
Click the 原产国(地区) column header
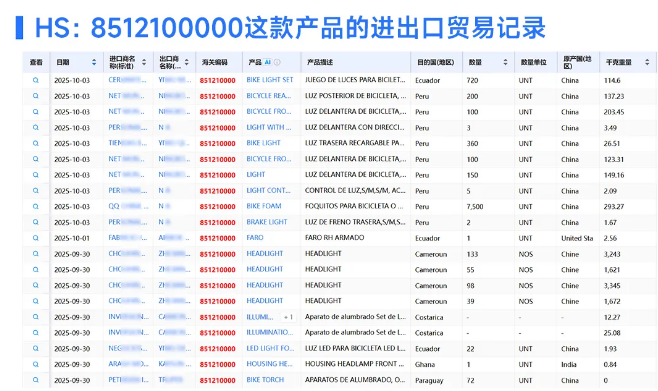pyautogui.click(x=577, y=62)
